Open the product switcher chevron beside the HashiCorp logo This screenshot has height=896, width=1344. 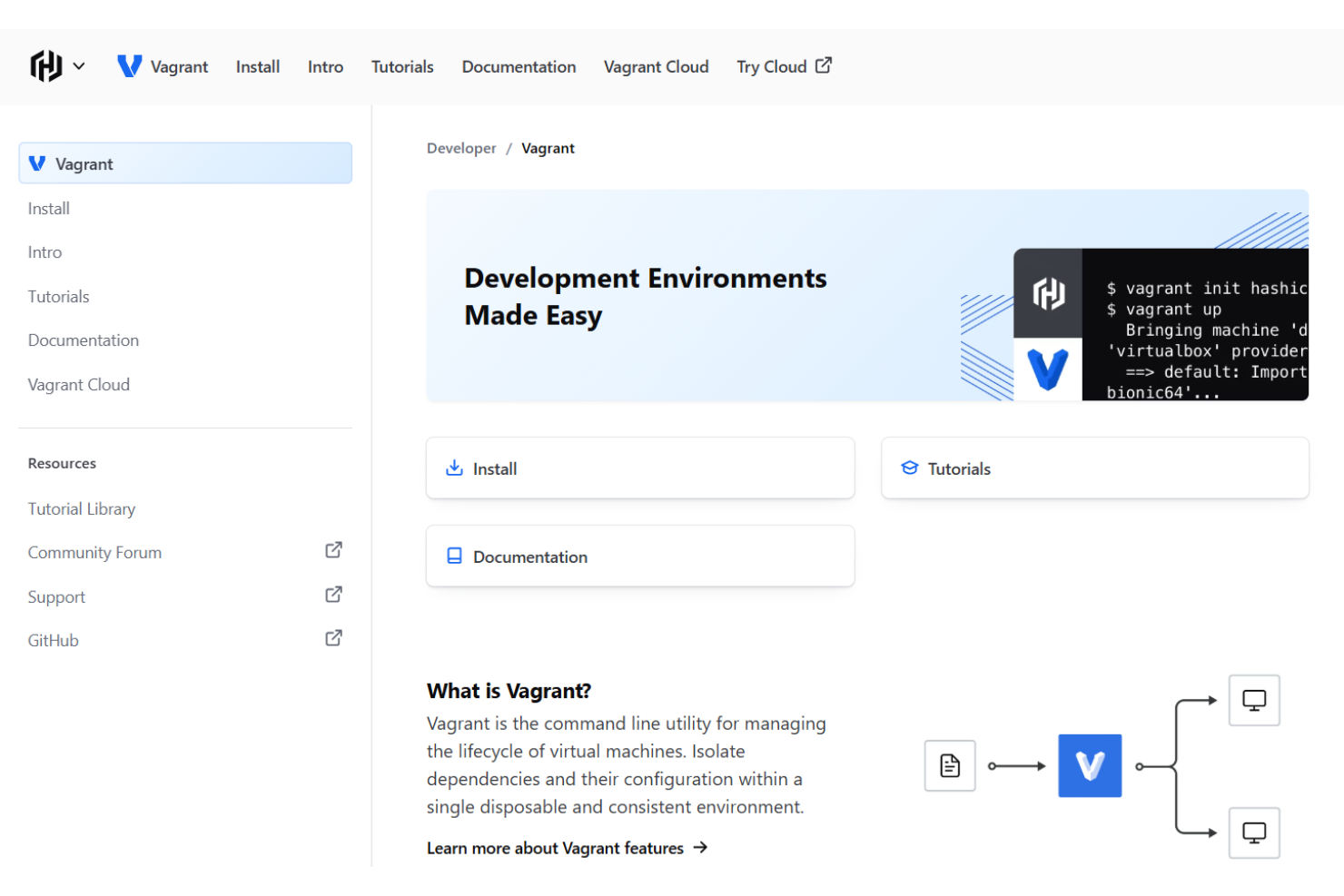click(80, 66)
